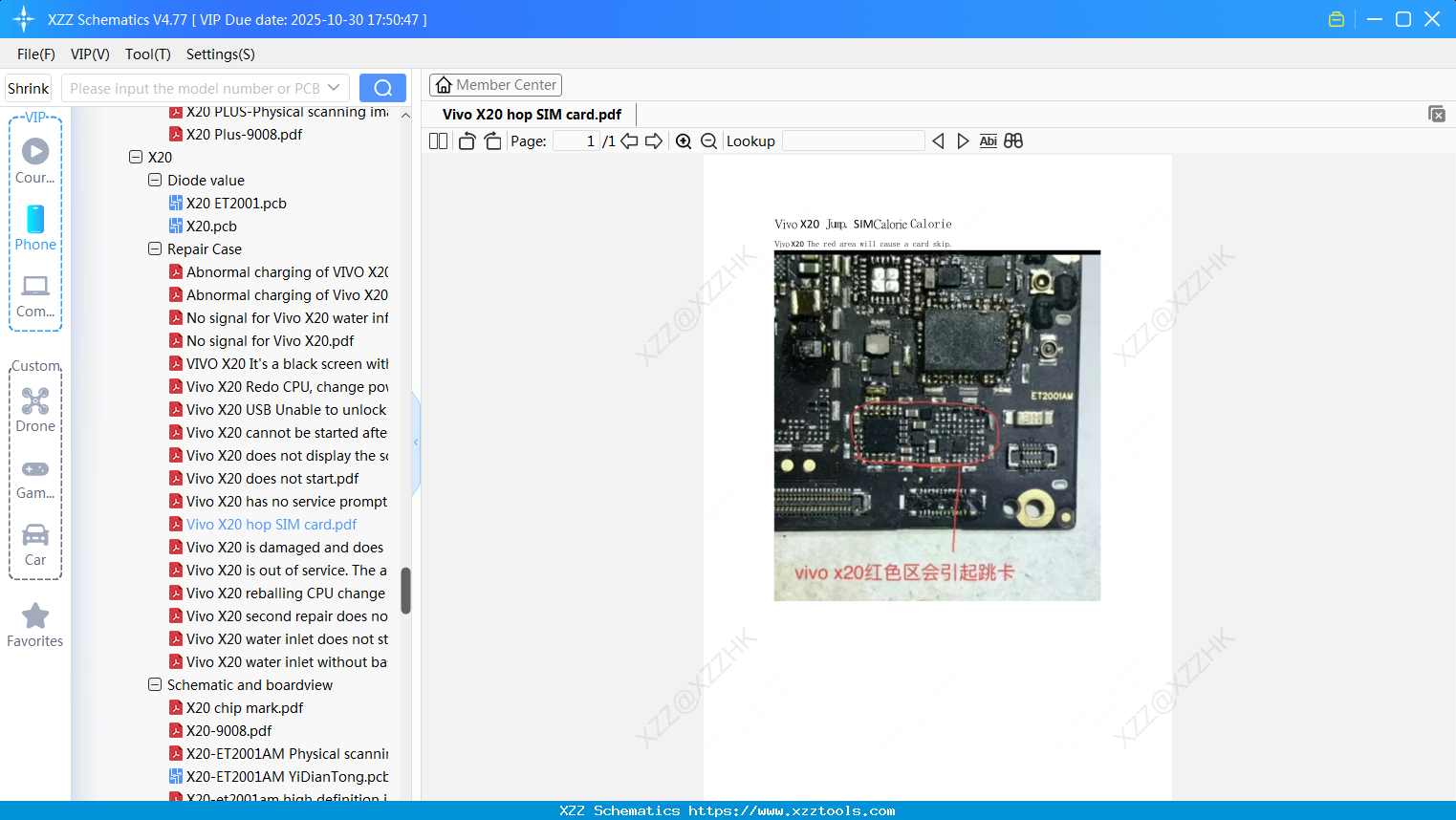Open Favorites star in sidebar
This screenshot has width=1456, height=820.
tap(35, 625)
